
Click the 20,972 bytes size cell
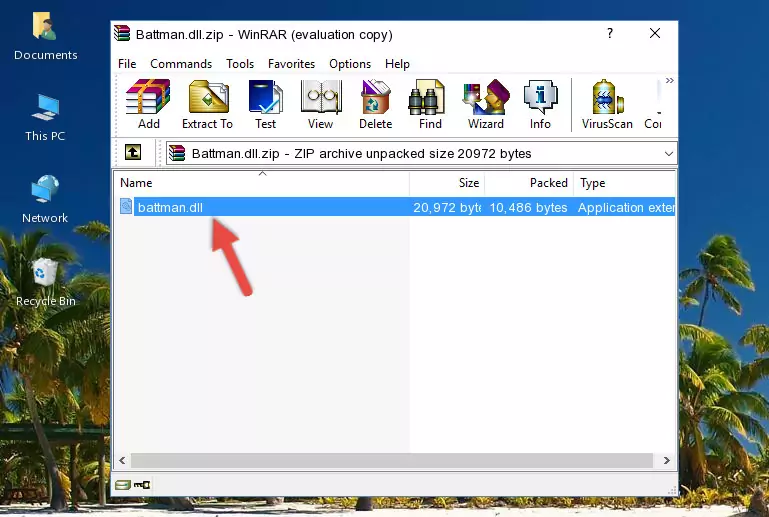click(447, 207)
